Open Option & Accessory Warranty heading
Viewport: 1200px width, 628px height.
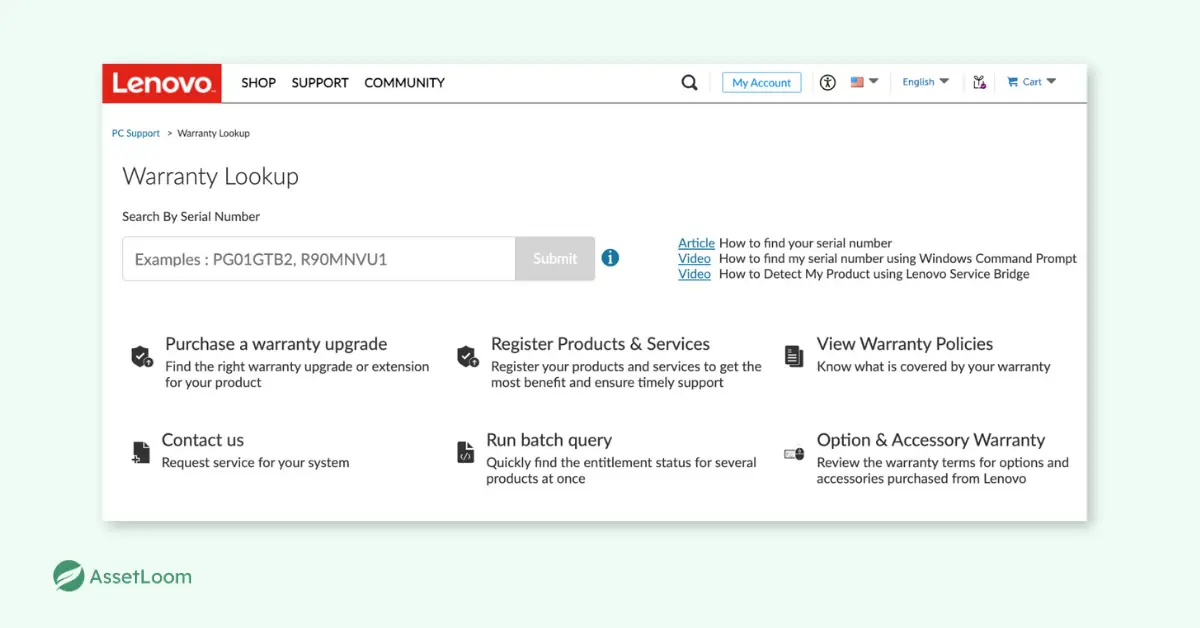(x=931, y=440)
